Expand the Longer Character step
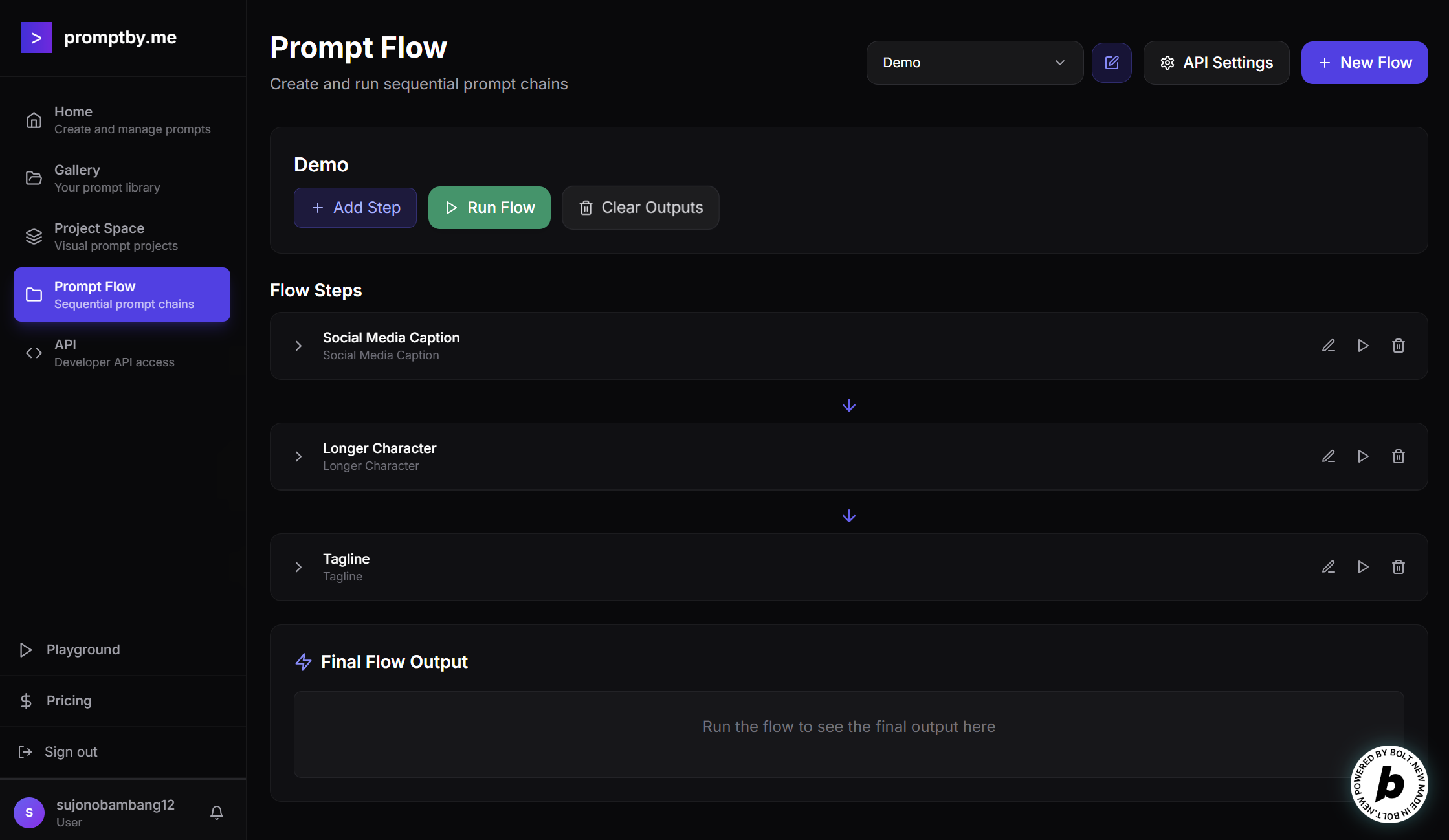 (298, 457)
